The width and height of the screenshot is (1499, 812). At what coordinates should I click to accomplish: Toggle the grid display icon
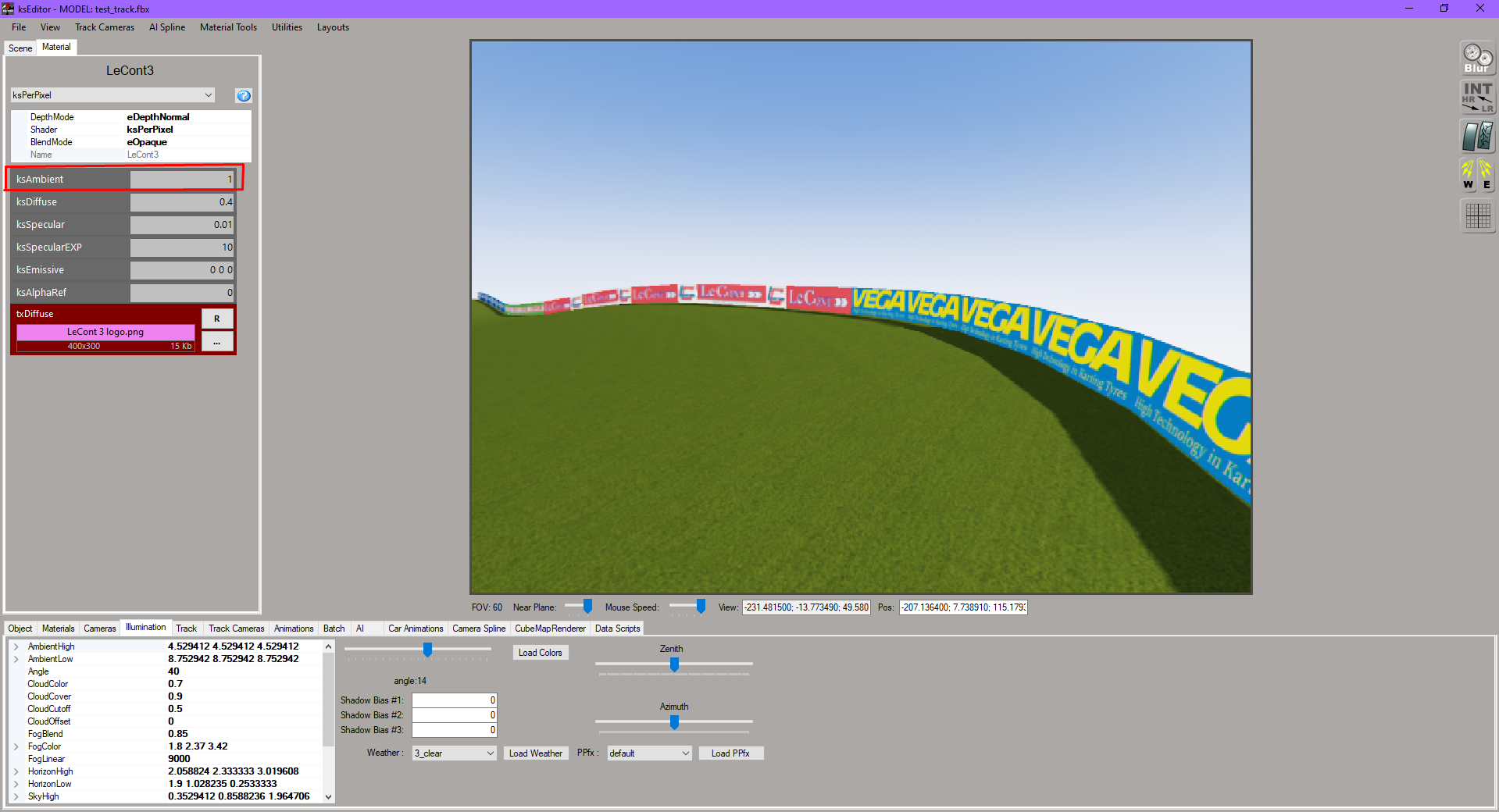[1478, 215]
